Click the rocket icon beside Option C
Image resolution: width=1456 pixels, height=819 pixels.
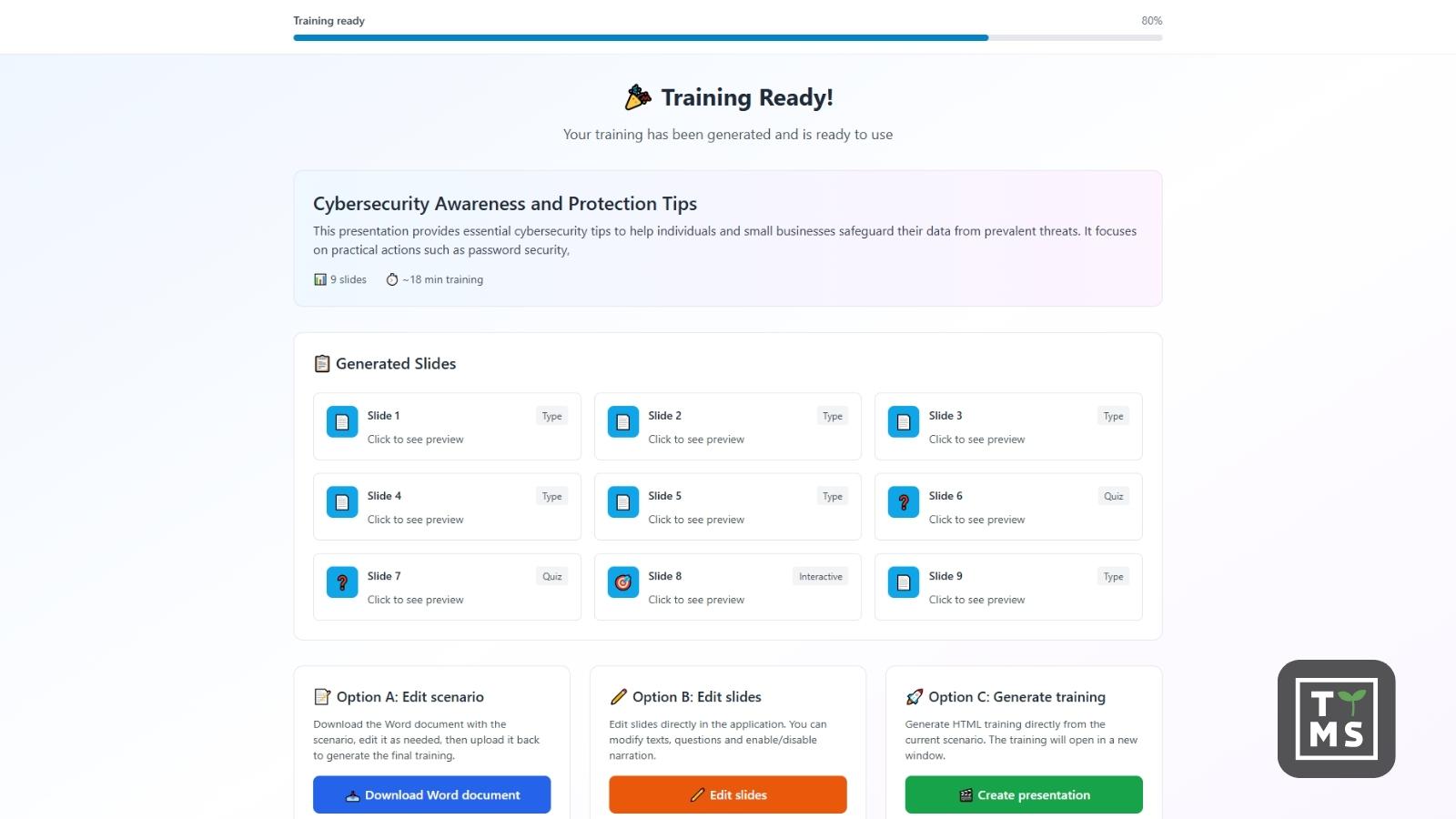tap(914, 697)
